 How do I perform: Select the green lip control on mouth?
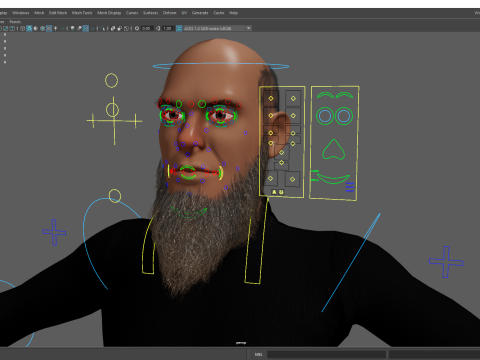pyautogui.click(x=188, y=172)
